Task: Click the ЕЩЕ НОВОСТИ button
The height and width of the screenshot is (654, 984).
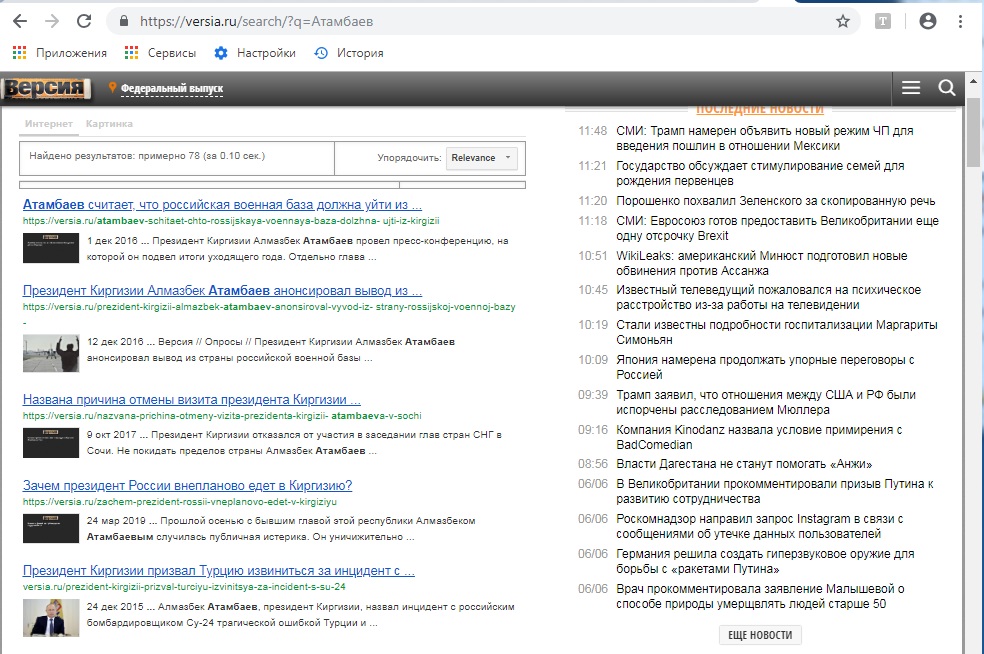Action: point(759,635)
